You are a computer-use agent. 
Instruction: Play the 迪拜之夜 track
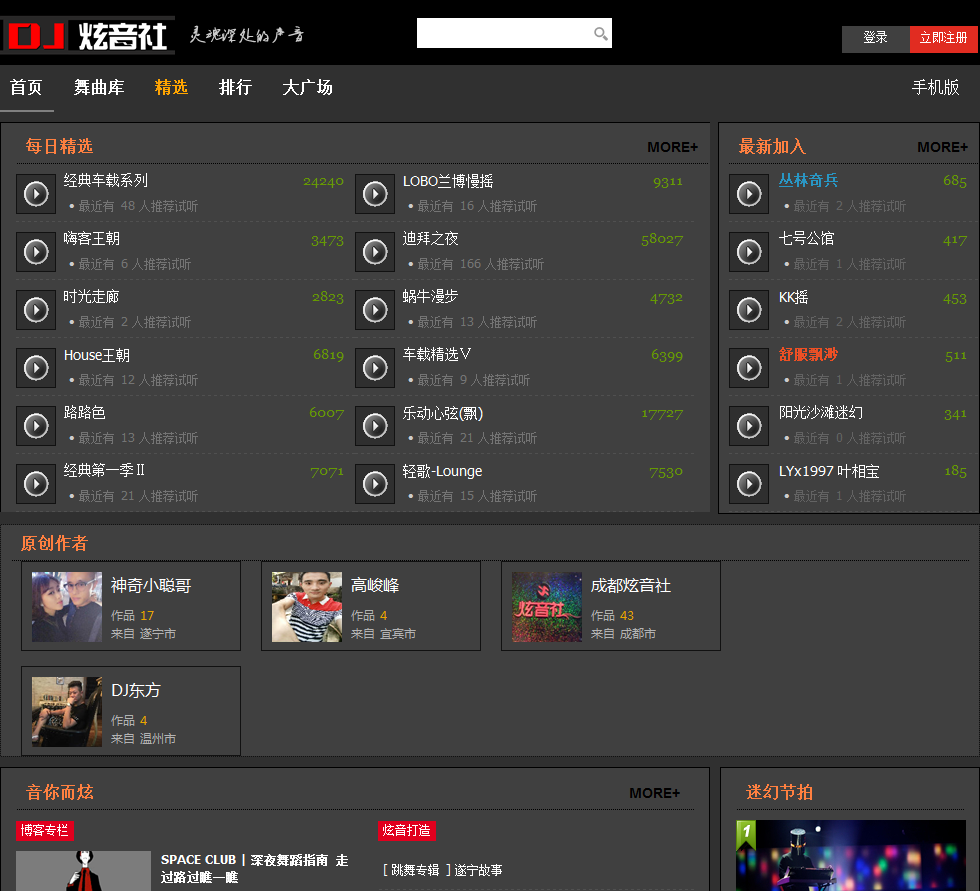coord(375,252)
